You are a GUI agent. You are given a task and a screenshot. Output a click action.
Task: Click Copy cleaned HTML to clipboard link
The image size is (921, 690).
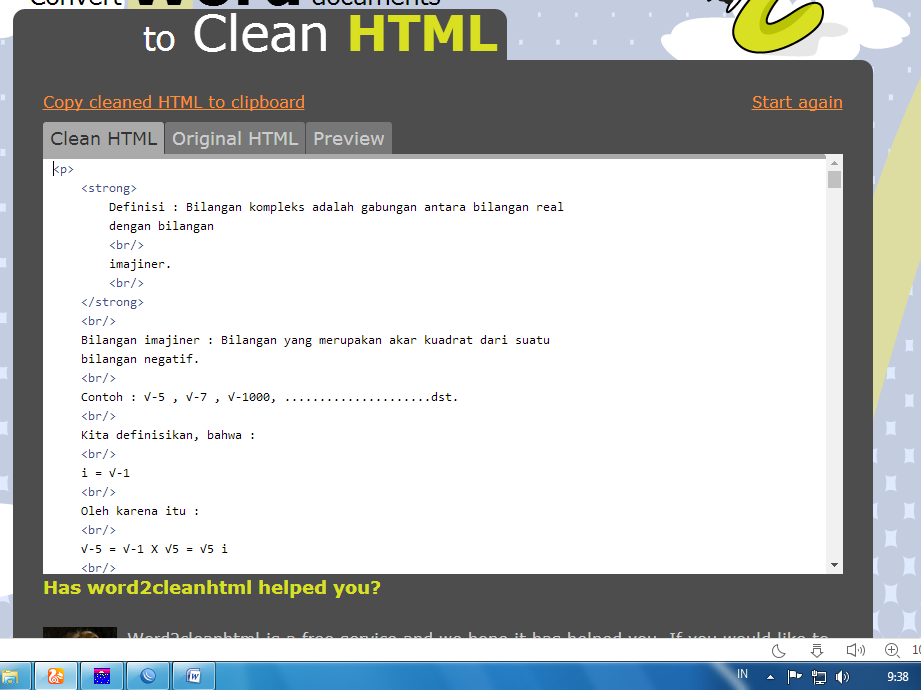[174, 102]
